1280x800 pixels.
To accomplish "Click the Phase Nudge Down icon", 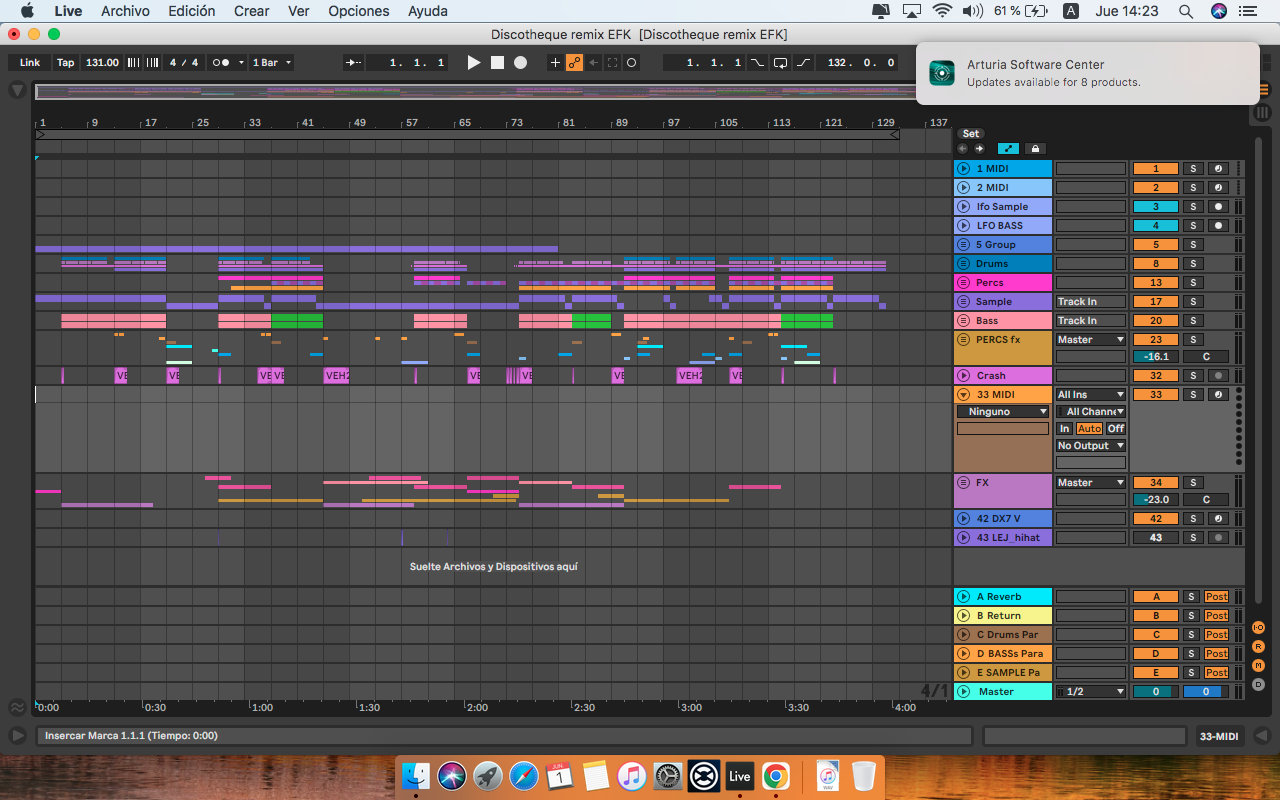I will point(132,62).
